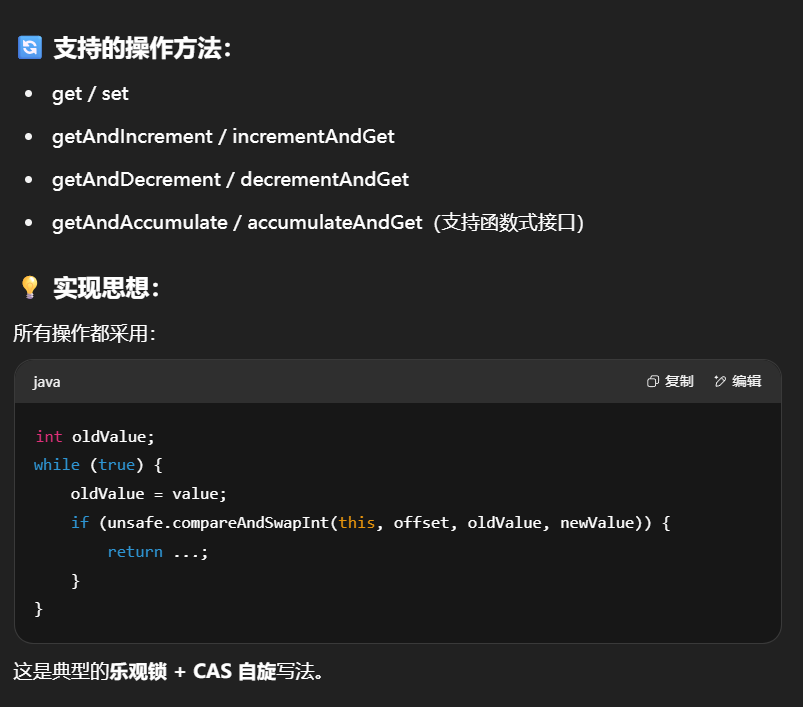Click the getAndDecrement / decrementAndGet list item

(x=230, y=180)
